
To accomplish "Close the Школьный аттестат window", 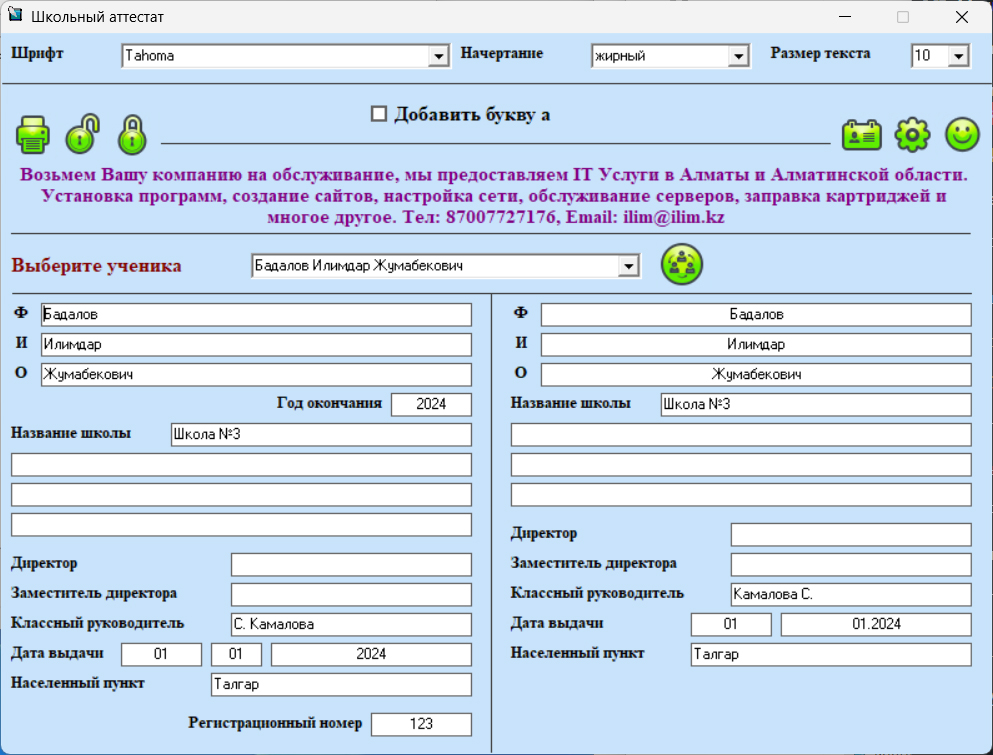I will coord(962,16).
